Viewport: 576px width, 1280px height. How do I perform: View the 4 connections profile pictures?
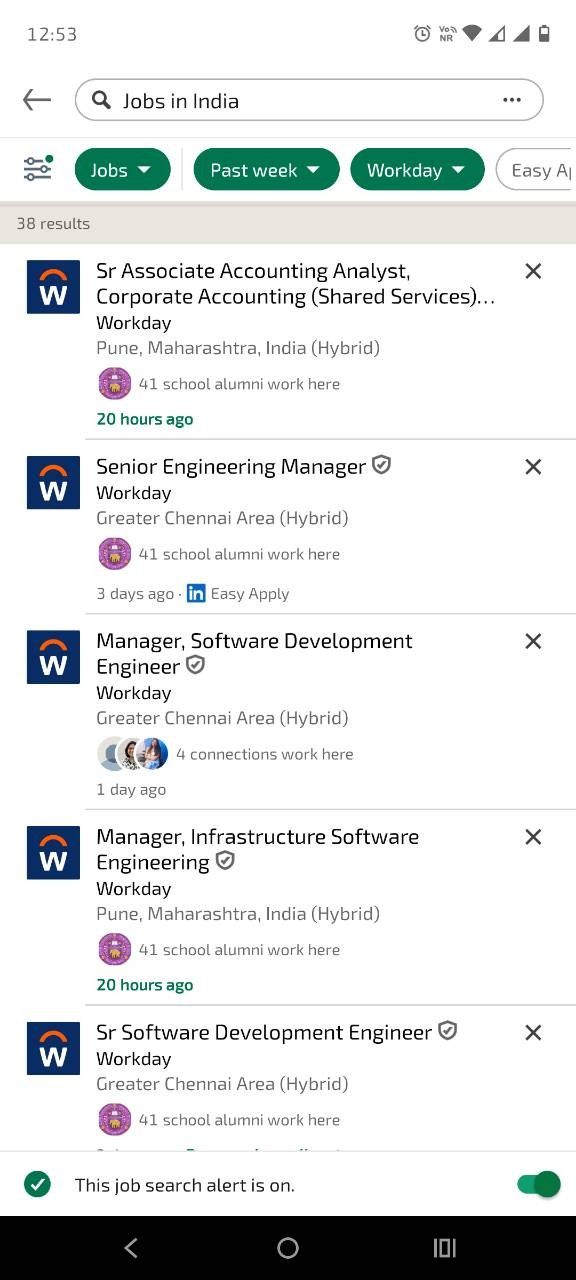pos(132,754)
